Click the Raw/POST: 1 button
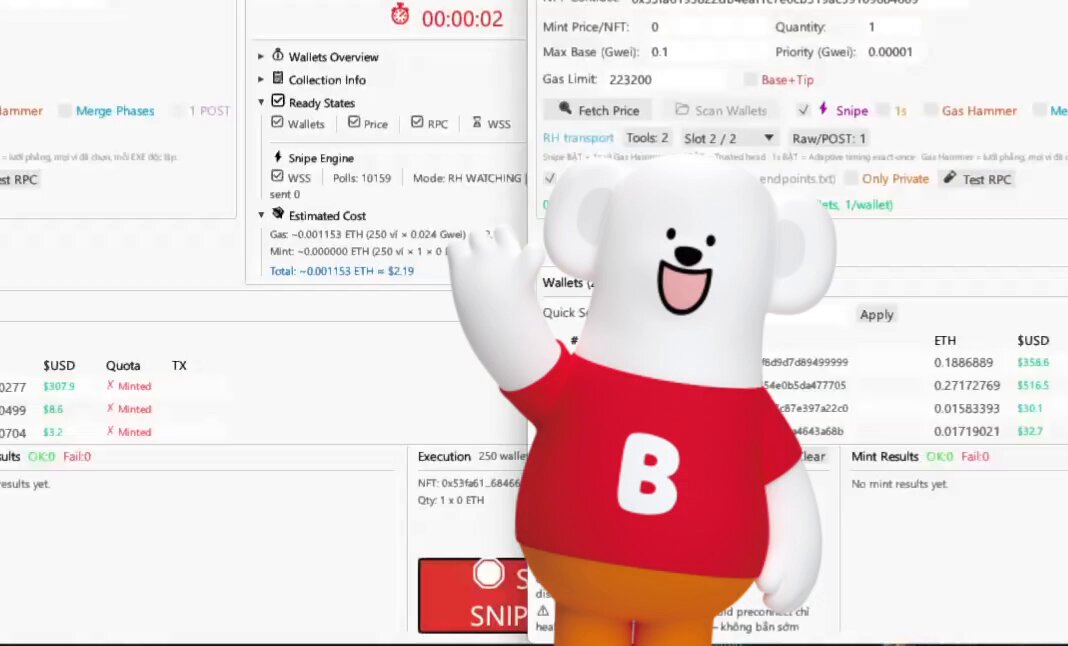The image size is (1068, 646). (x=829, y=138)
